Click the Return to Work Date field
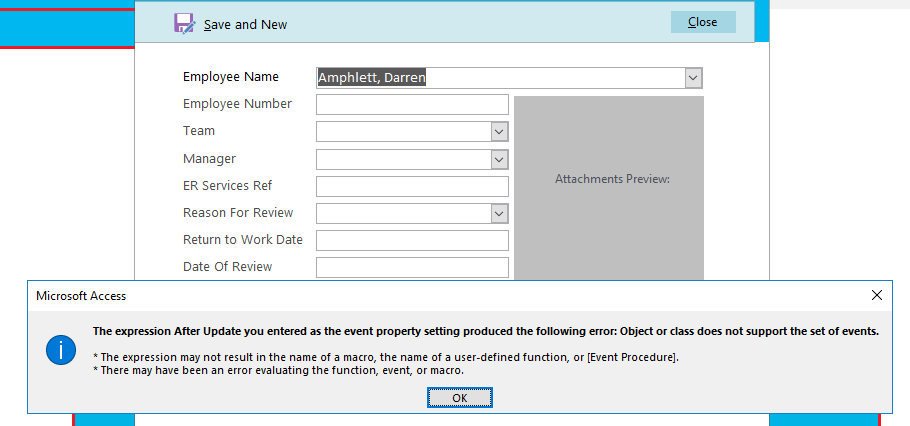 point(412,240)
